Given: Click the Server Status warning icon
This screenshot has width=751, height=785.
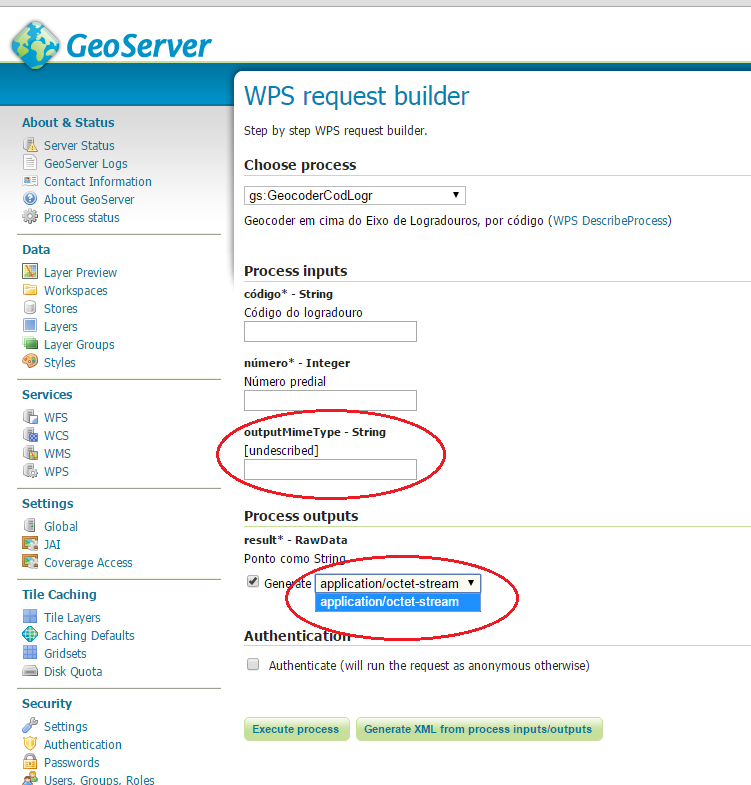Looking at the screenshot, I should click(30, 145).
